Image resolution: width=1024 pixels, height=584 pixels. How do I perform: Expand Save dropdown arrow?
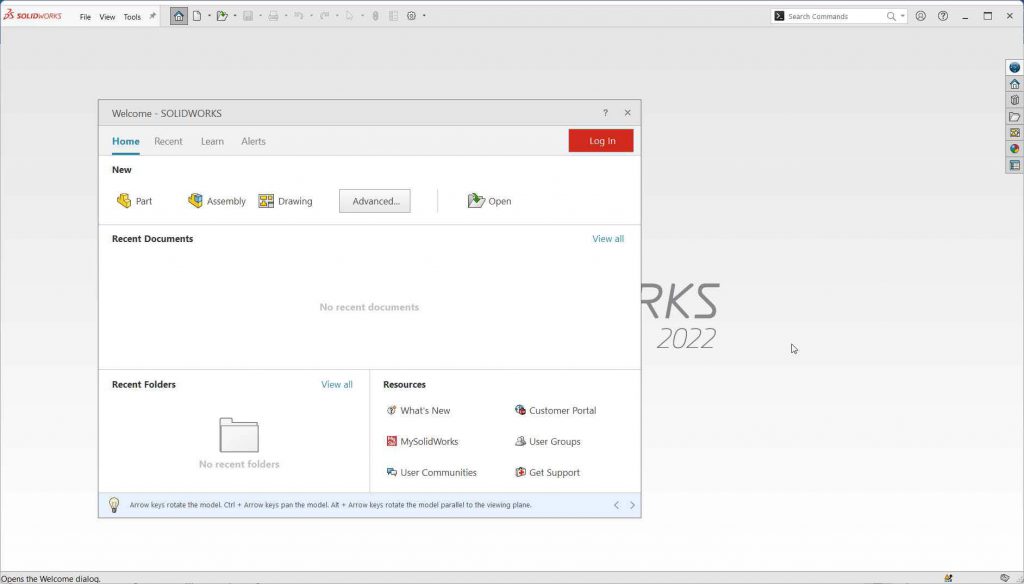tap(260, 16)
